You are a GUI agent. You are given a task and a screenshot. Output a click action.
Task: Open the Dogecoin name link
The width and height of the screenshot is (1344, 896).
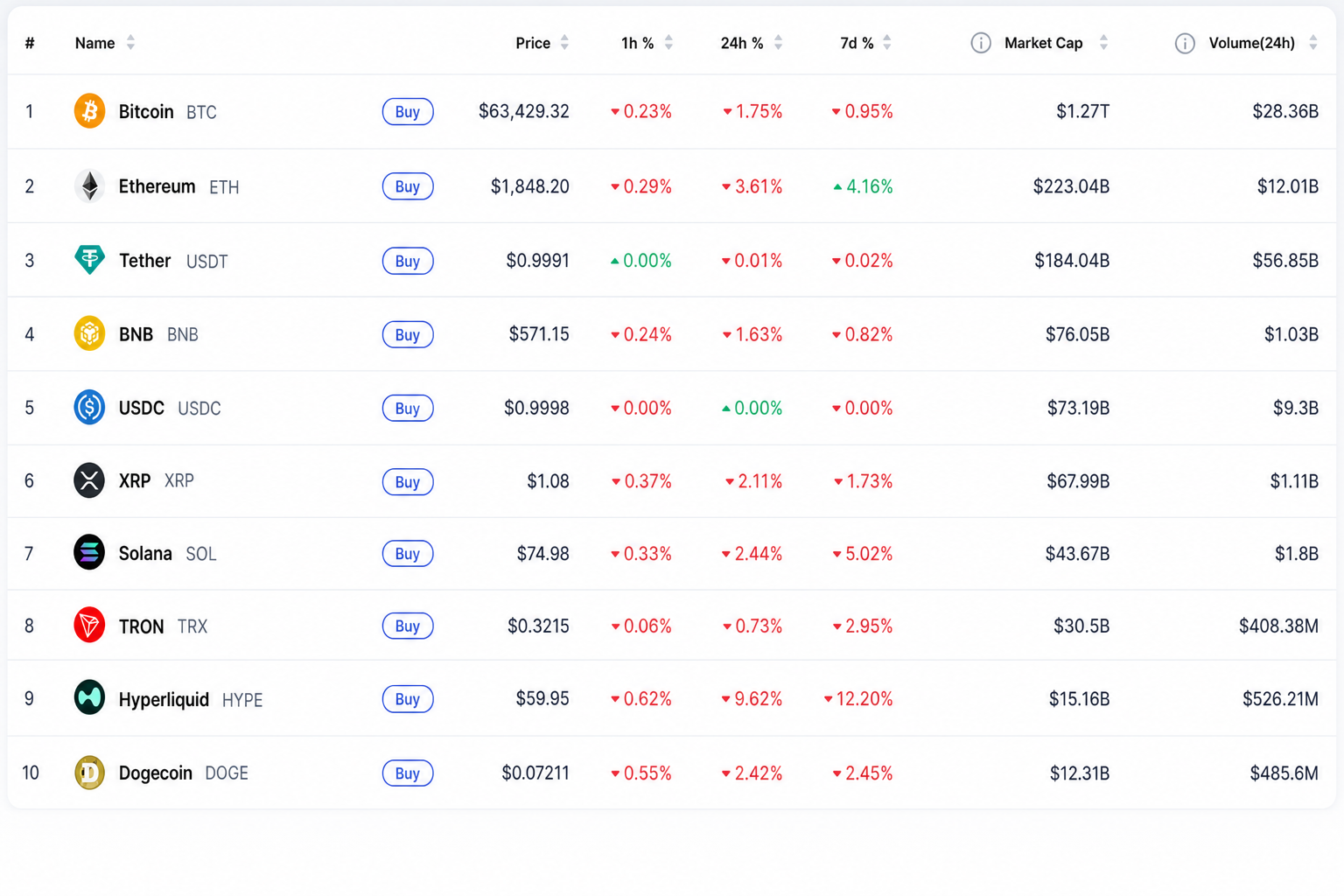(x=156, y=773)
